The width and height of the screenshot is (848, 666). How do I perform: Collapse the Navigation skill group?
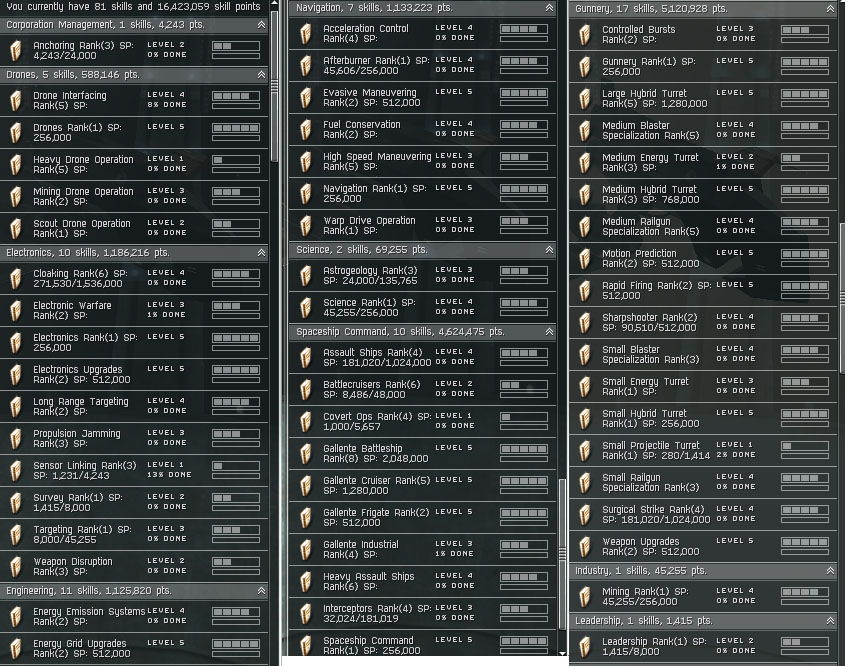(x=549, y=8)
